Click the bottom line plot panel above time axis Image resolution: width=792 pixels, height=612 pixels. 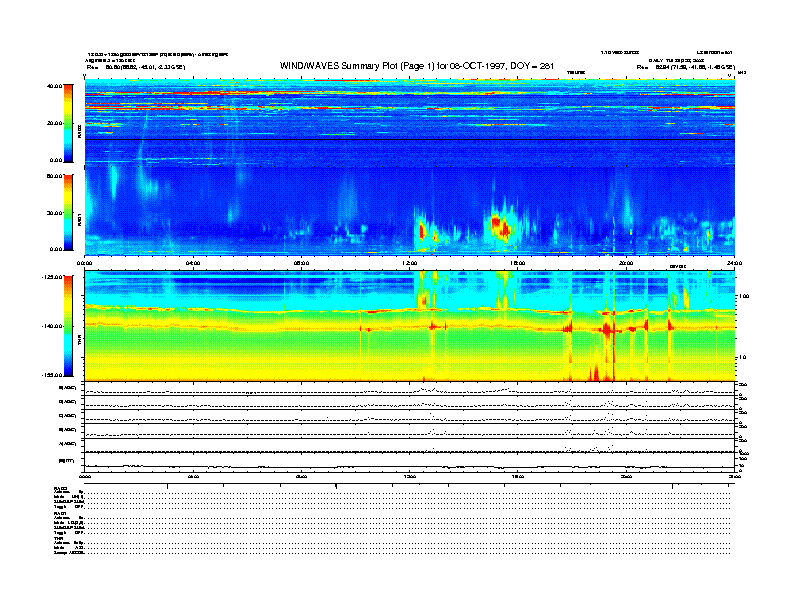pyautogui.click(x=410, y=463)
